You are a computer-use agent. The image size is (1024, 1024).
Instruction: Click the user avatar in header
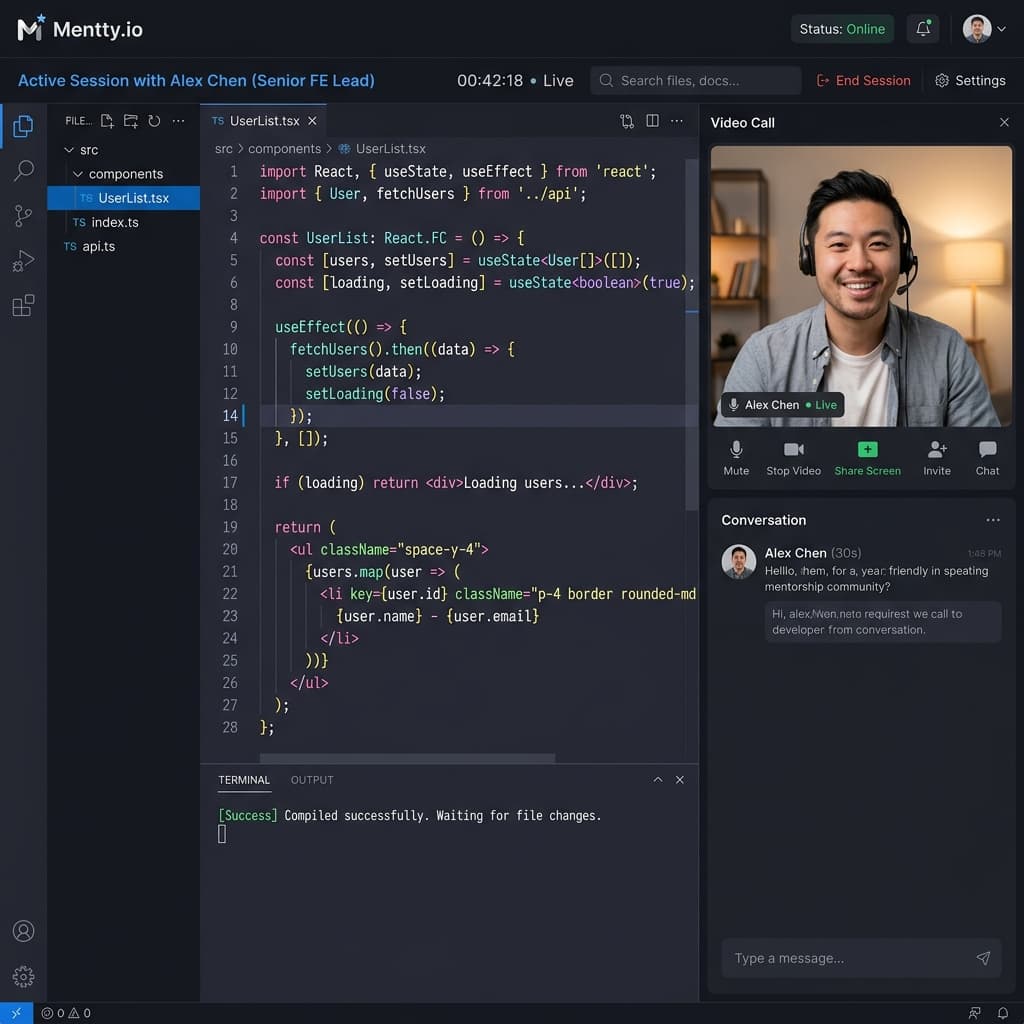(976, 29)
